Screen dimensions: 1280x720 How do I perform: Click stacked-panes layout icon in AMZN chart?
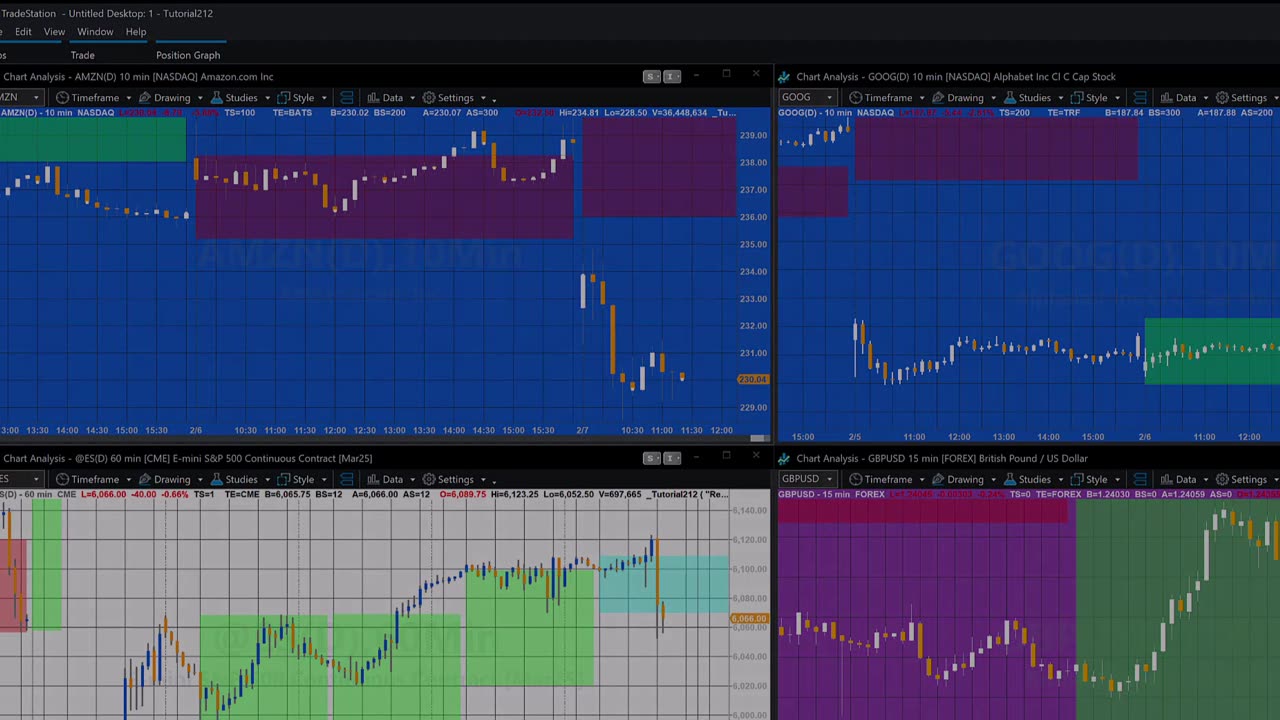click(x=347, y=98)
